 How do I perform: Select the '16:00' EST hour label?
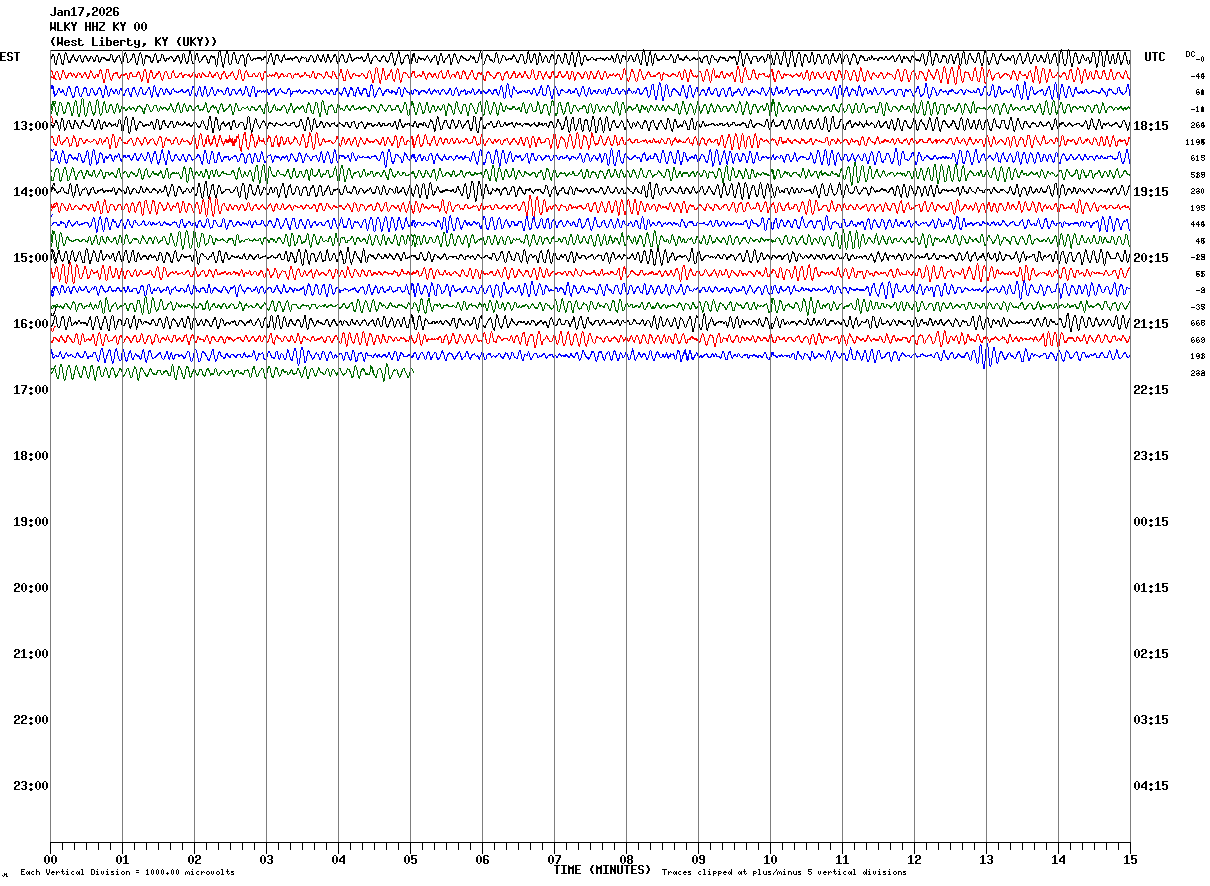tap(31, 324)
